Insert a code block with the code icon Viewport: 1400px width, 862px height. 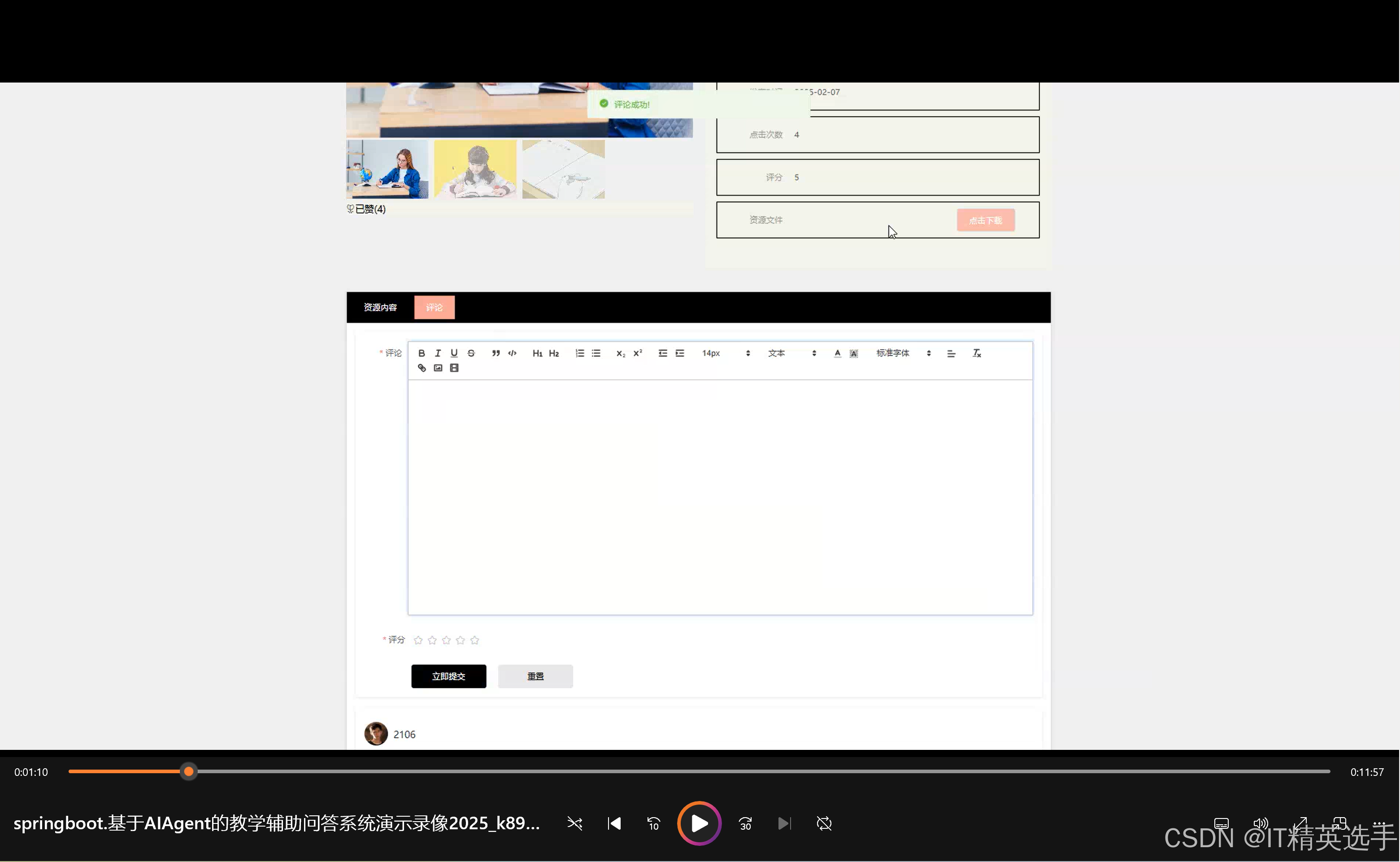(513, 353)
